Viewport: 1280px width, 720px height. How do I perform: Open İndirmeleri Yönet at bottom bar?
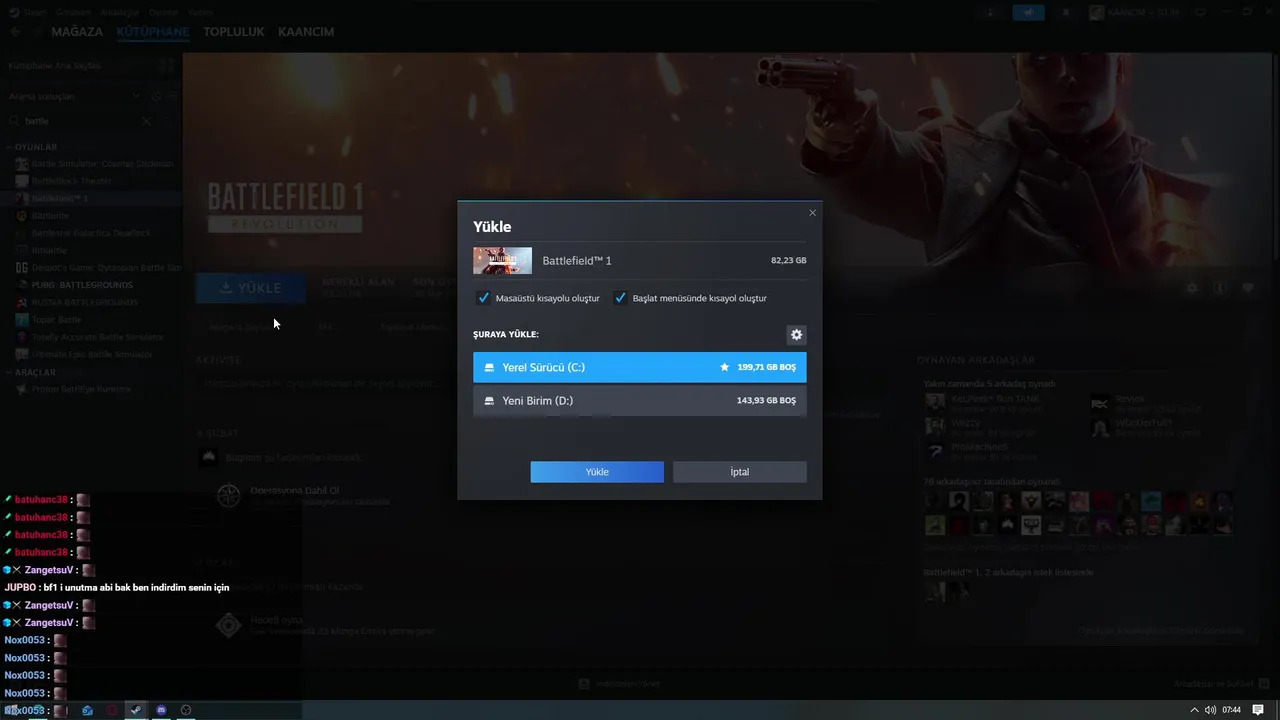[619, 684]
